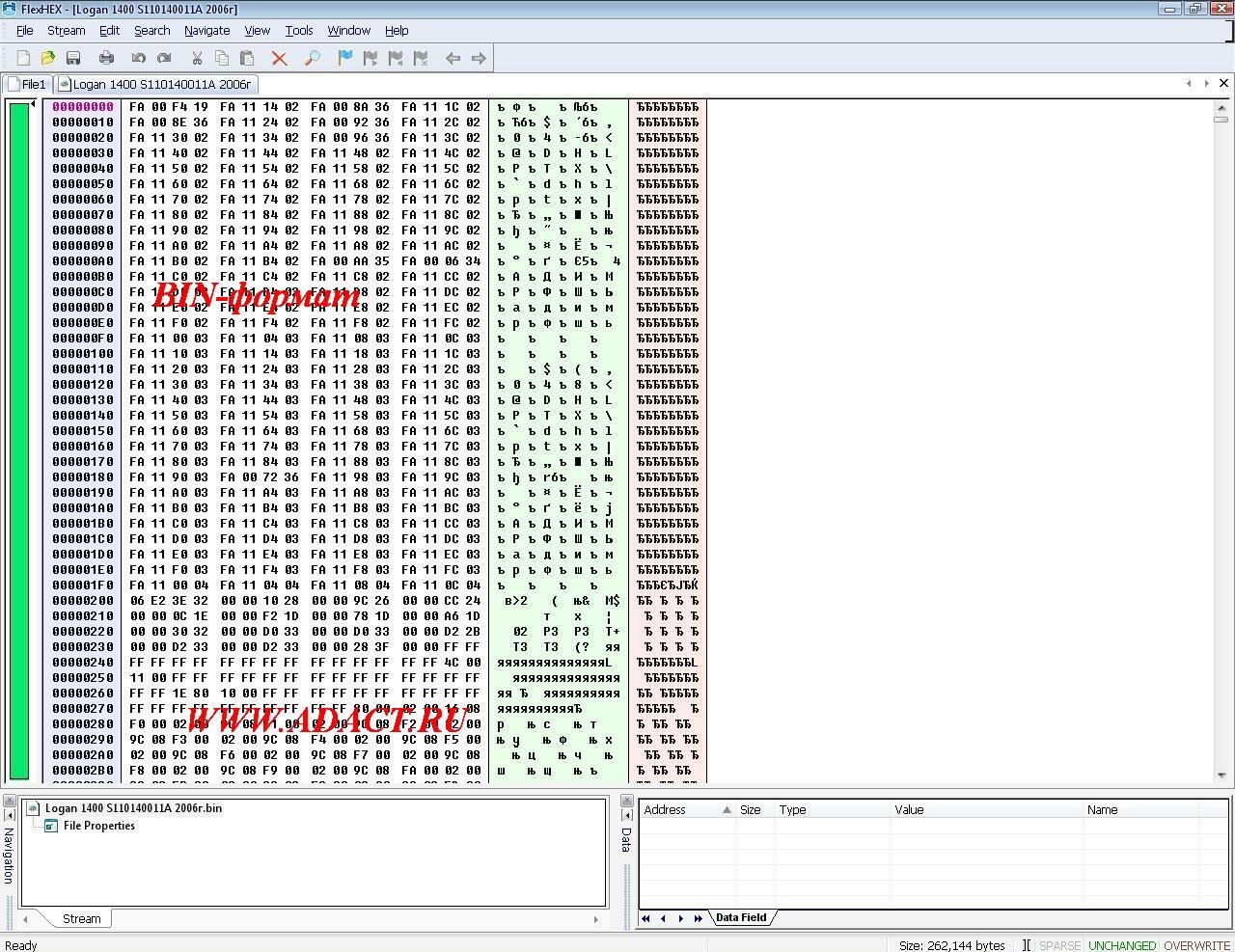This screenshot has height=952, width=1235.
Task: Select File Properties in the Navigation tree
Action: pos(99,826)
